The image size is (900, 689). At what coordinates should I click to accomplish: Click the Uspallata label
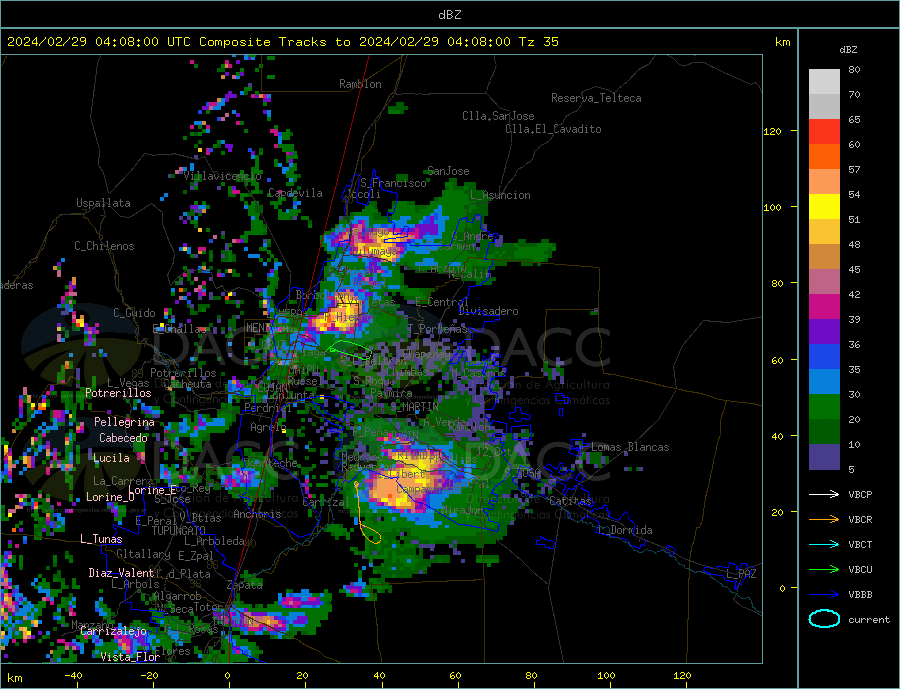[x=103, y=203]
